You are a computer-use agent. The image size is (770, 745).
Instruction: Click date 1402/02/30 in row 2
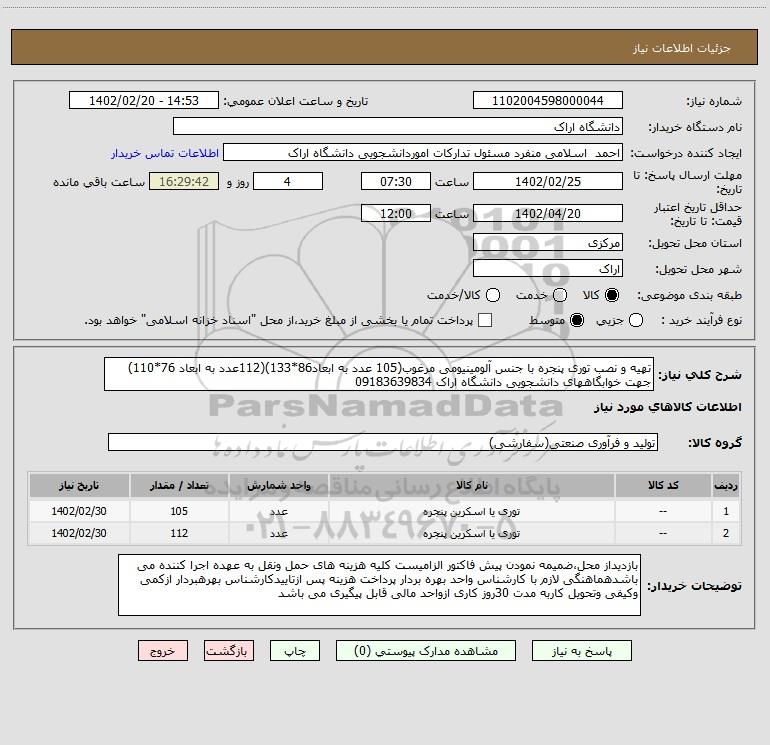79,533
